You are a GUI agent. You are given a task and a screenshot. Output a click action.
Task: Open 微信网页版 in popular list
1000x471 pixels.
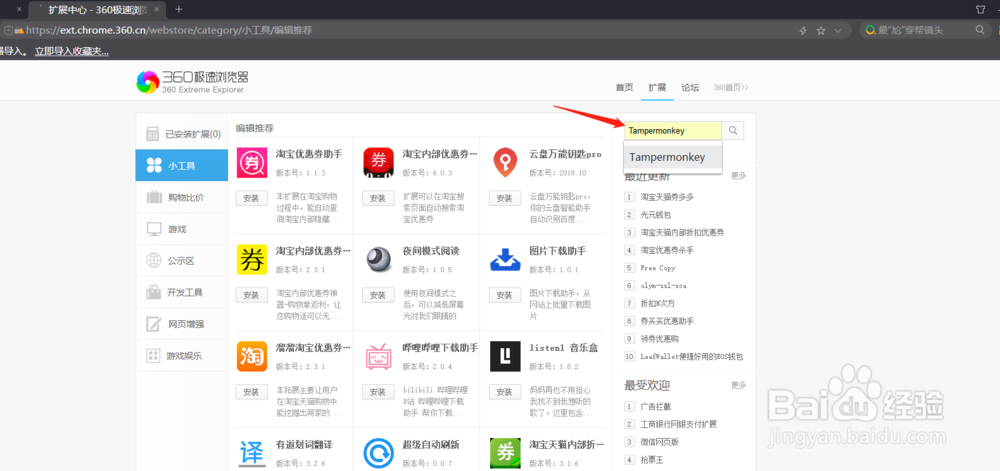tap(659, 442)
